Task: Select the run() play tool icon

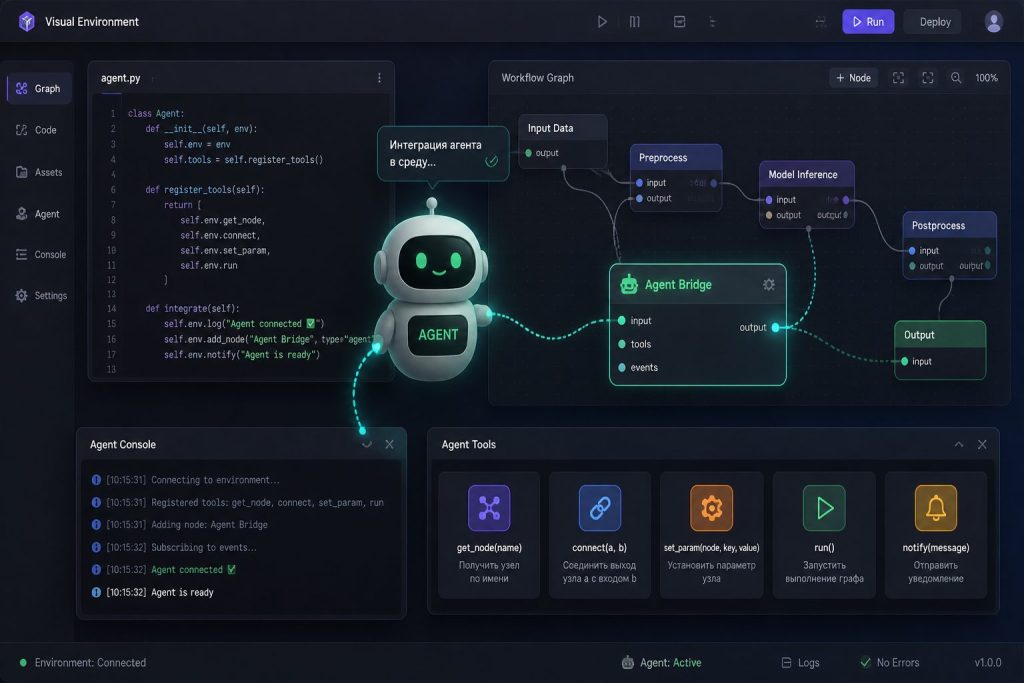Action: pyautogui.click(x=824, y=507)
